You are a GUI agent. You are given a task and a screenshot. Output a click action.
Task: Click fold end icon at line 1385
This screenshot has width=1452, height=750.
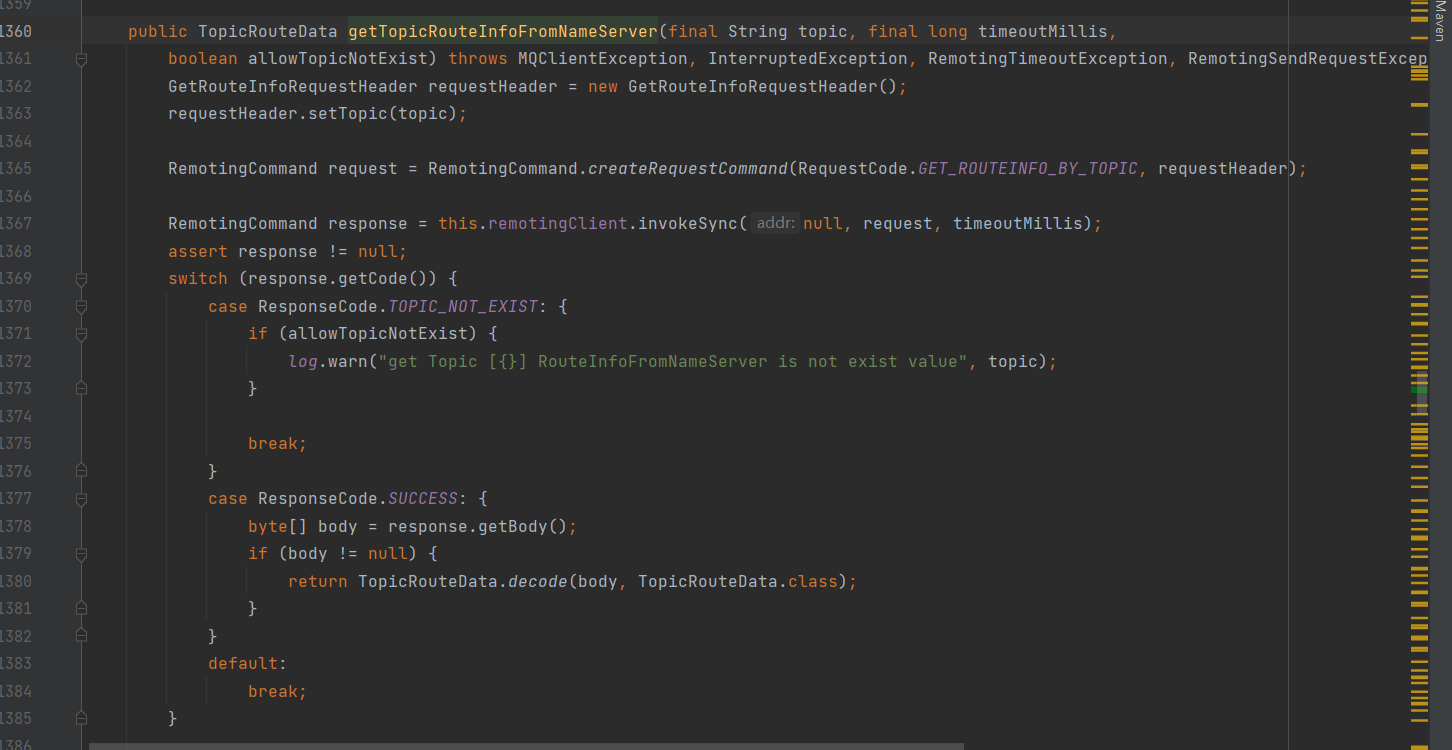pos(82,718)
